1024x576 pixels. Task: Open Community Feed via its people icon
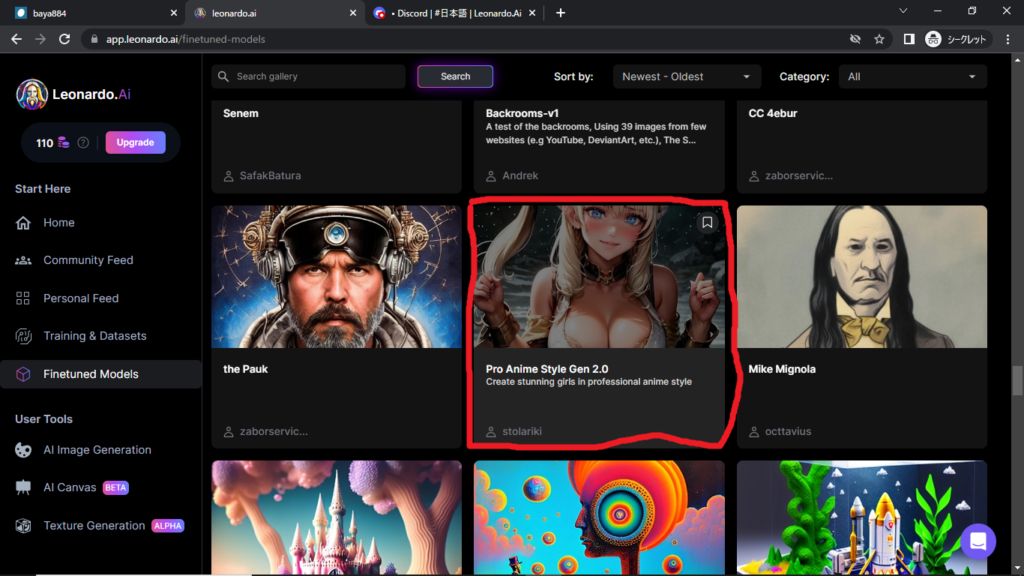(23, 260)
